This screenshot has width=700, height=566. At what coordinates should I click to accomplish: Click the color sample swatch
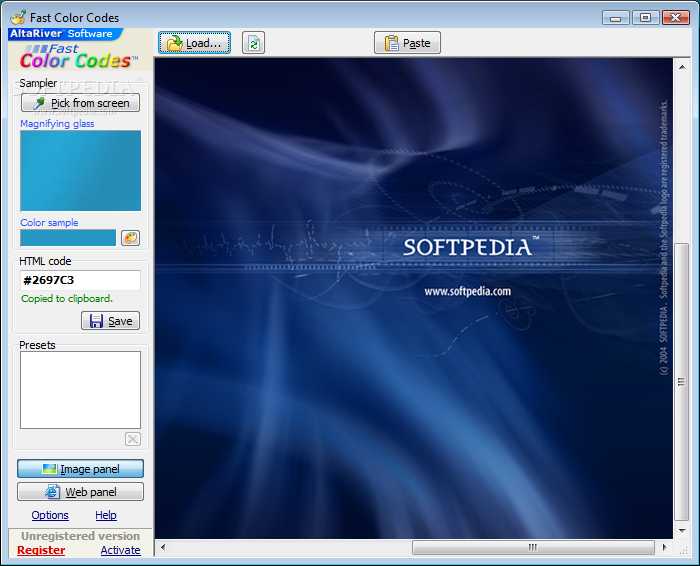click(68, 238)
